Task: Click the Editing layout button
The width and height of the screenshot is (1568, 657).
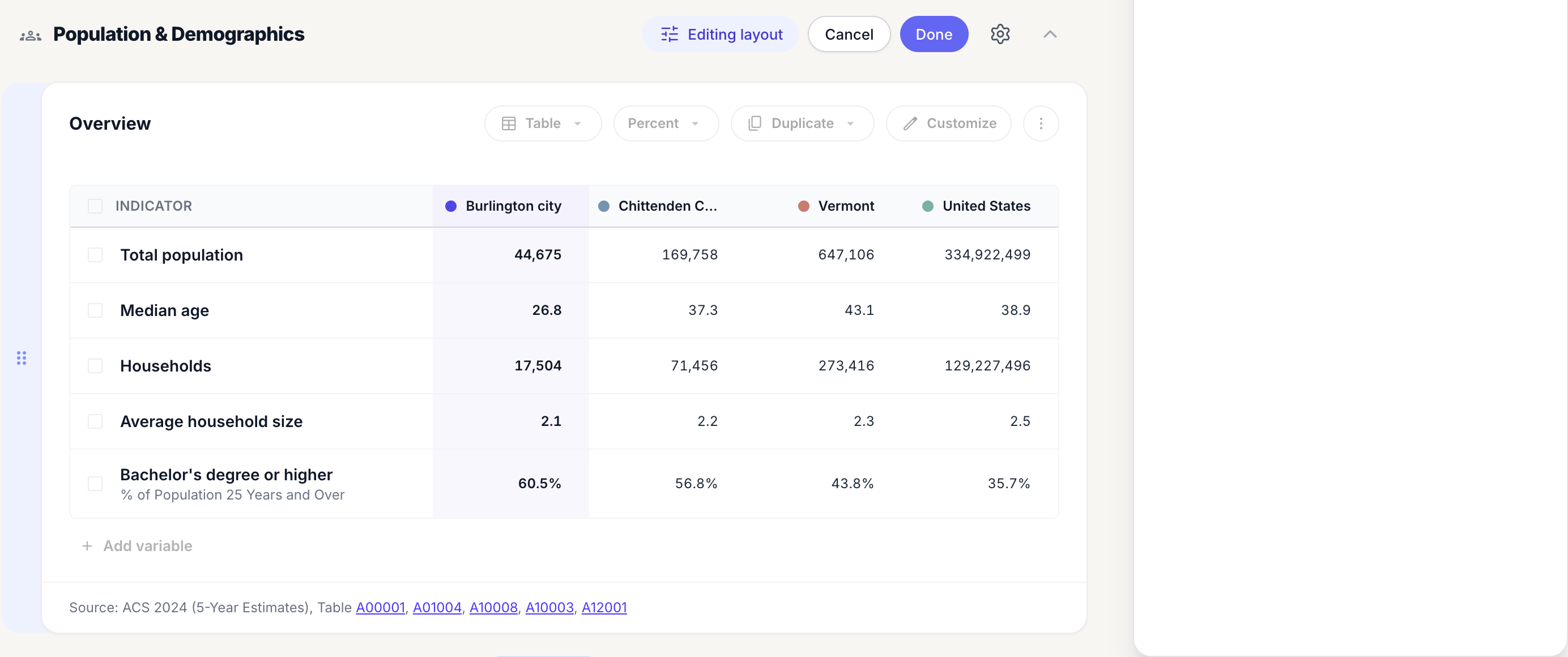Action: pos(721,34)
